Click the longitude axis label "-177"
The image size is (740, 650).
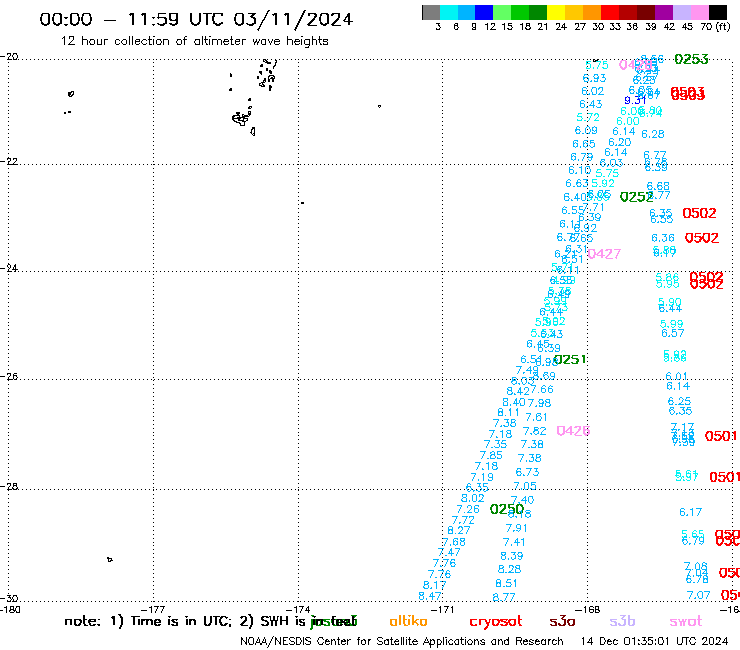tap(153, 610)
